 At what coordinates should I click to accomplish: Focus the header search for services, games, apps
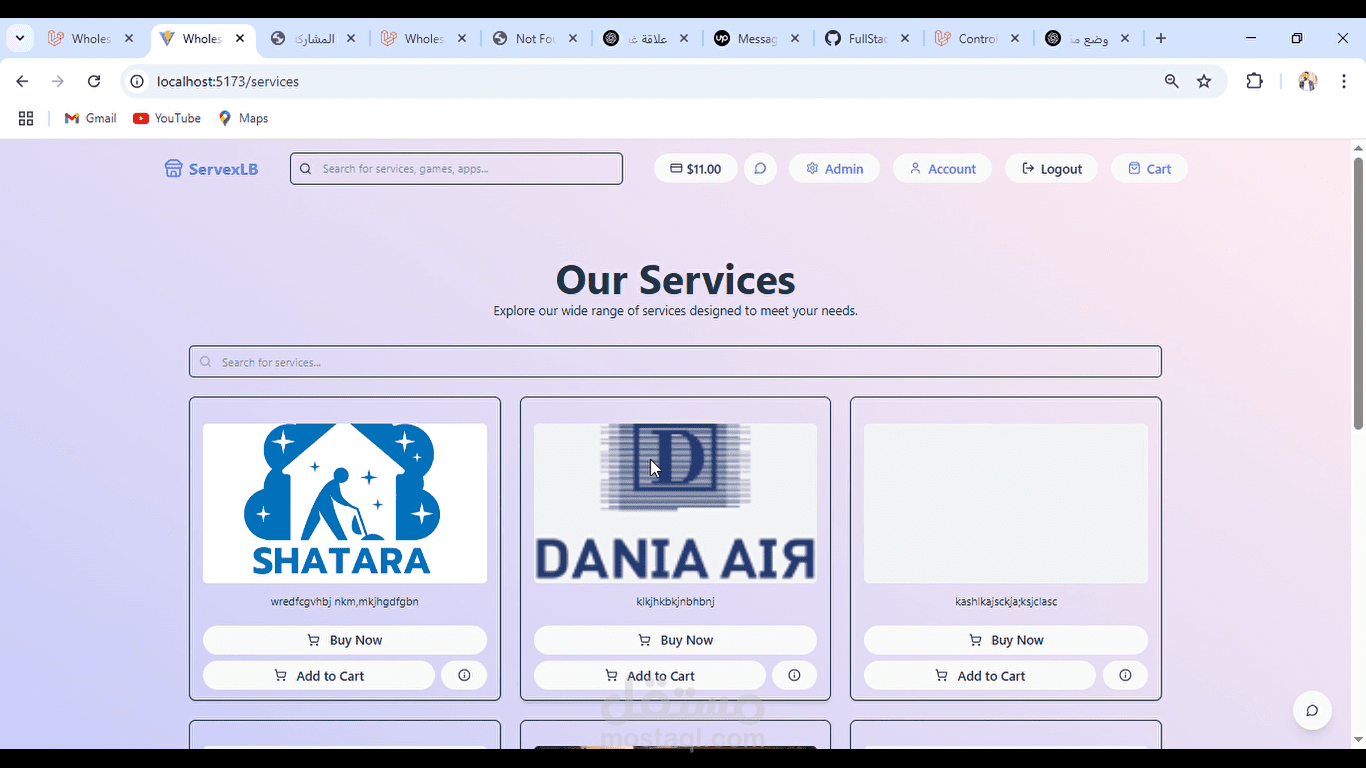click(x=456, y=168)
